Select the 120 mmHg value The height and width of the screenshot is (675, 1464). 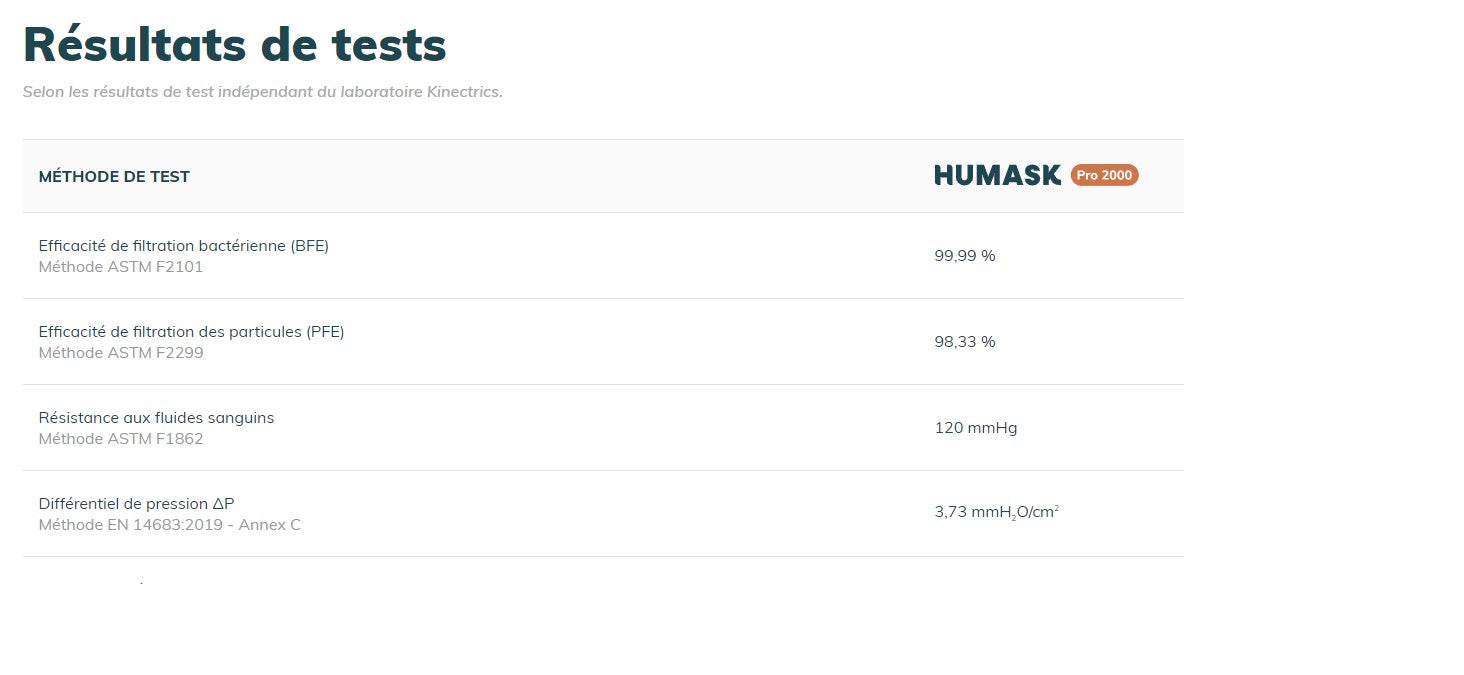[x=976, y=428]
